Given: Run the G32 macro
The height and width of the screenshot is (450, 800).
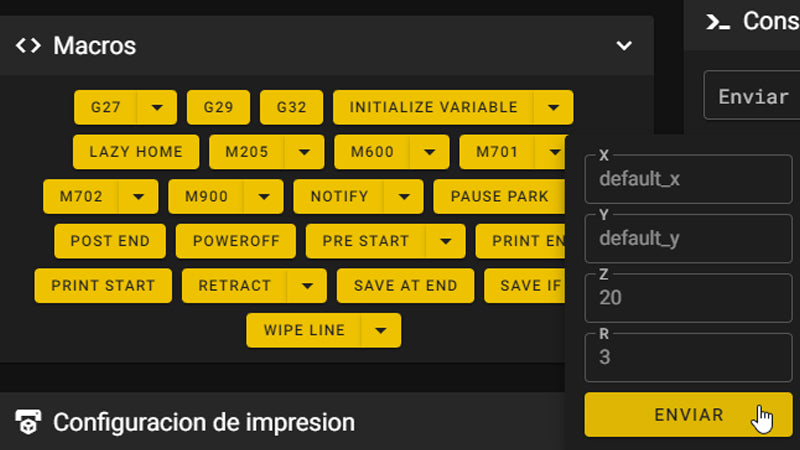Looking at the screenshot, I should pos(291,107).
